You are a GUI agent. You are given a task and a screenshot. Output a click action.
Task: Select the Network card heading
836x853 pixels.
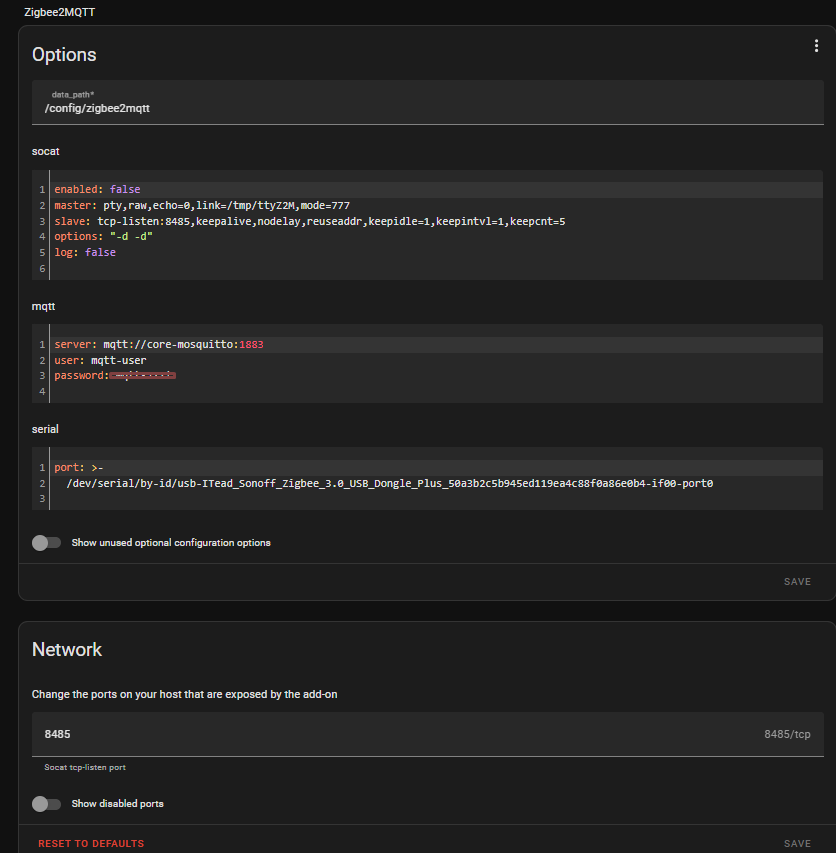[x=67, y=650]
